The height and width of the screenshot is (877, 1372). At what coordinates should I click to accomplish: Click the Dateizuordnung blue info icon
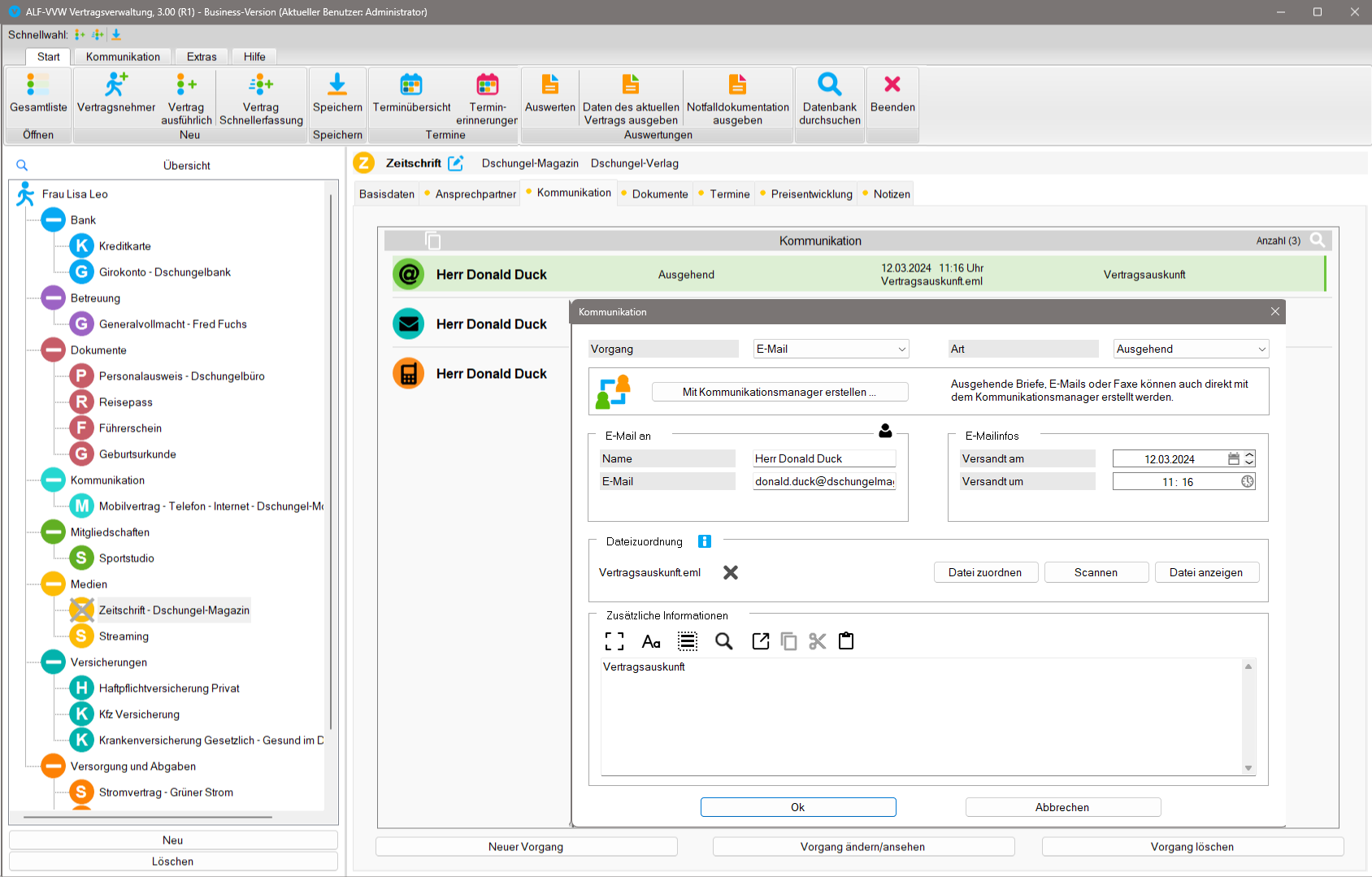pos(705,541)
